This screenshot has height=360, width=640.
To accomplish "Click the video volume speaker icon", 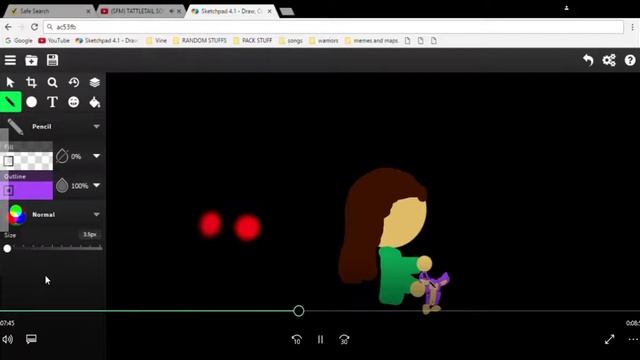I will coord(8,339).
